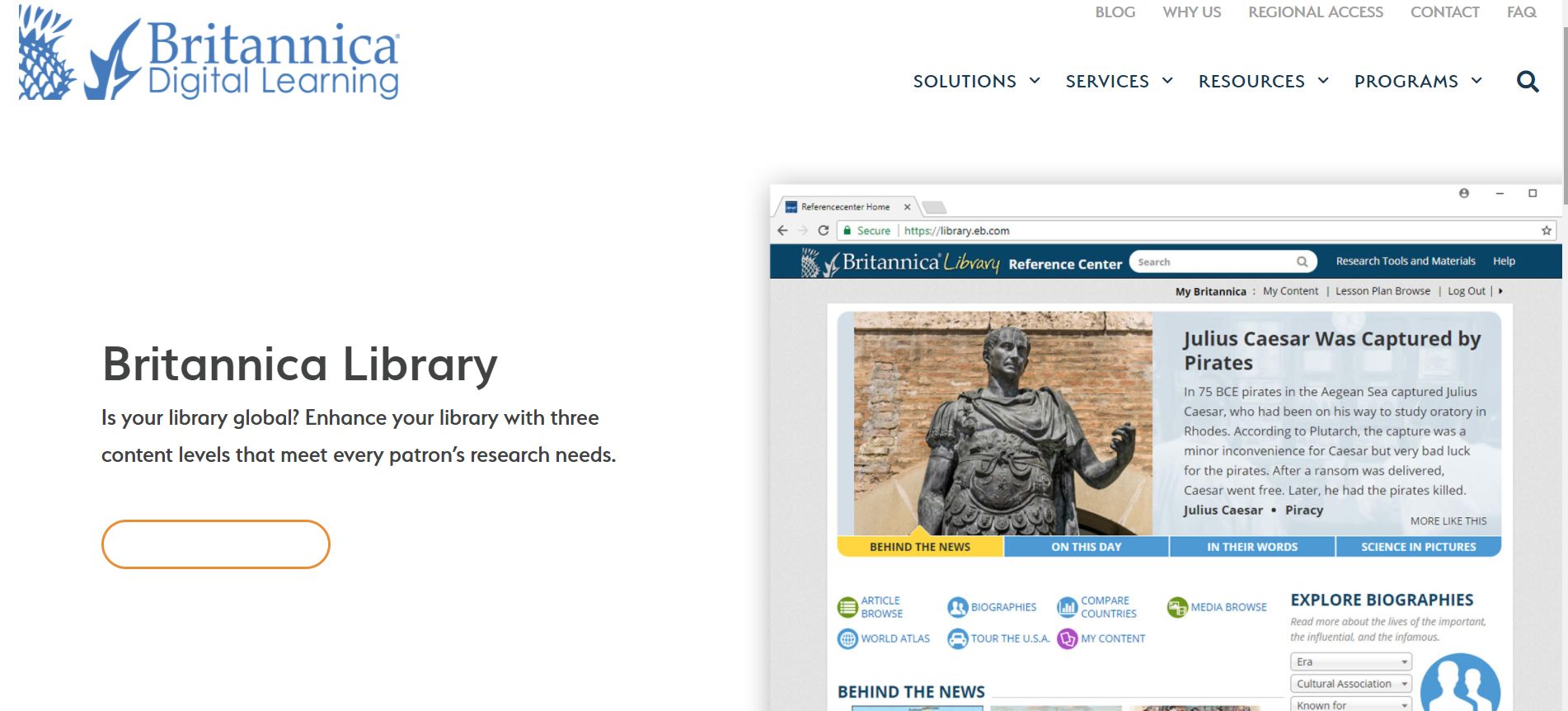This screenshot has width=1568, height=711.
Task: Open Lesson Plan Browse
Action: point(1383,291)
